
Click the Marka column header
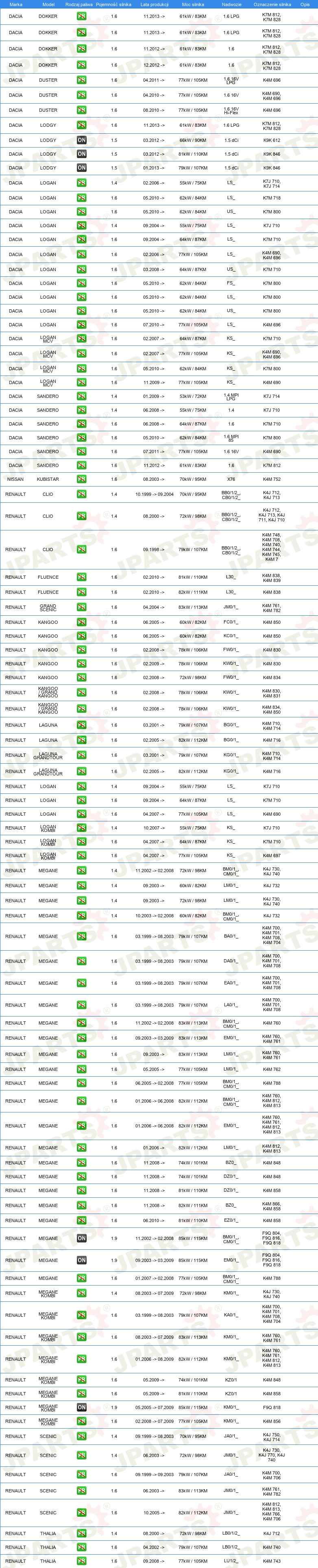16,4
